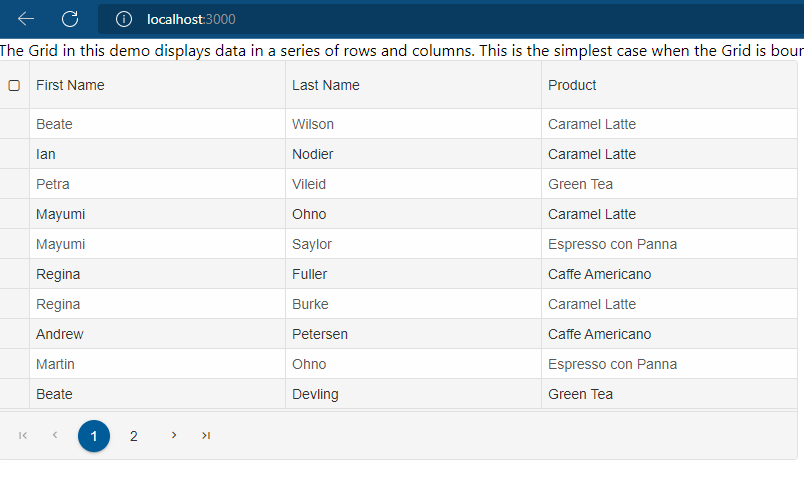Go to first page in pager

23,436
